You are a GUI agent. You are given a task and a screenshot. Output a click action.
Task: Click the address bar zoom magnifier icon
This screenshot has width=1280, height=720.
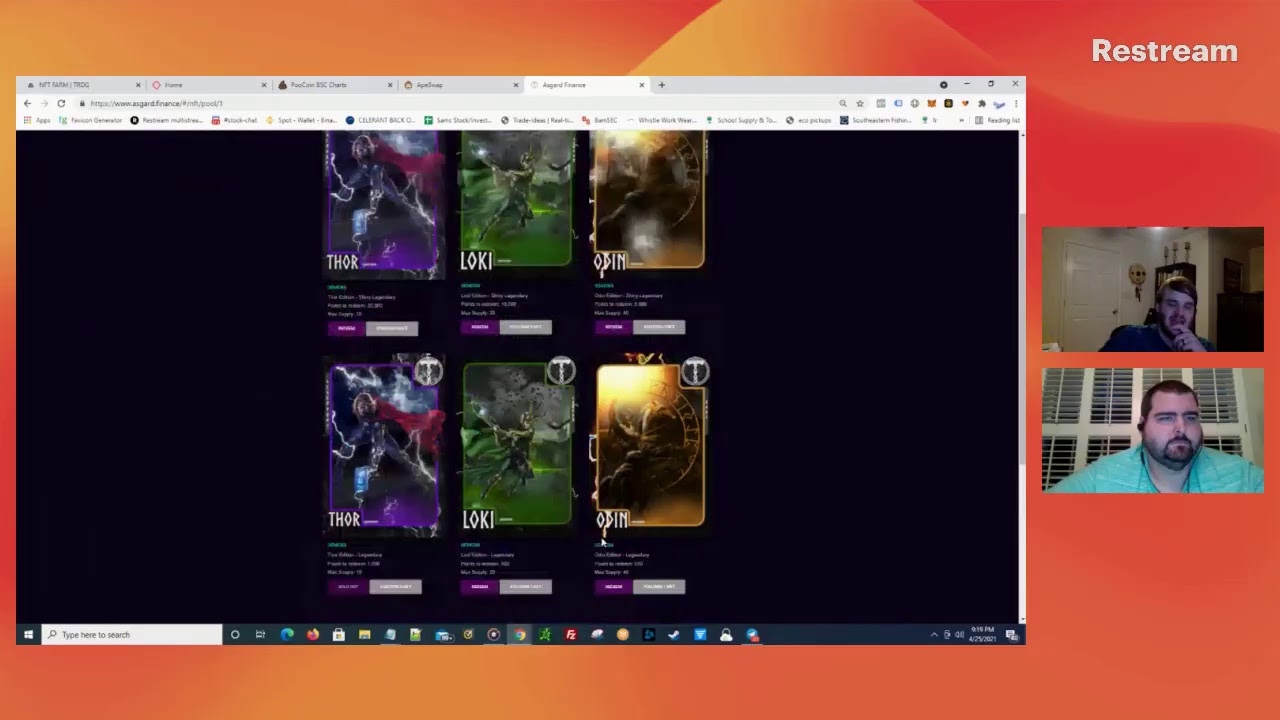pyautogui.click(x=843, y=103)
